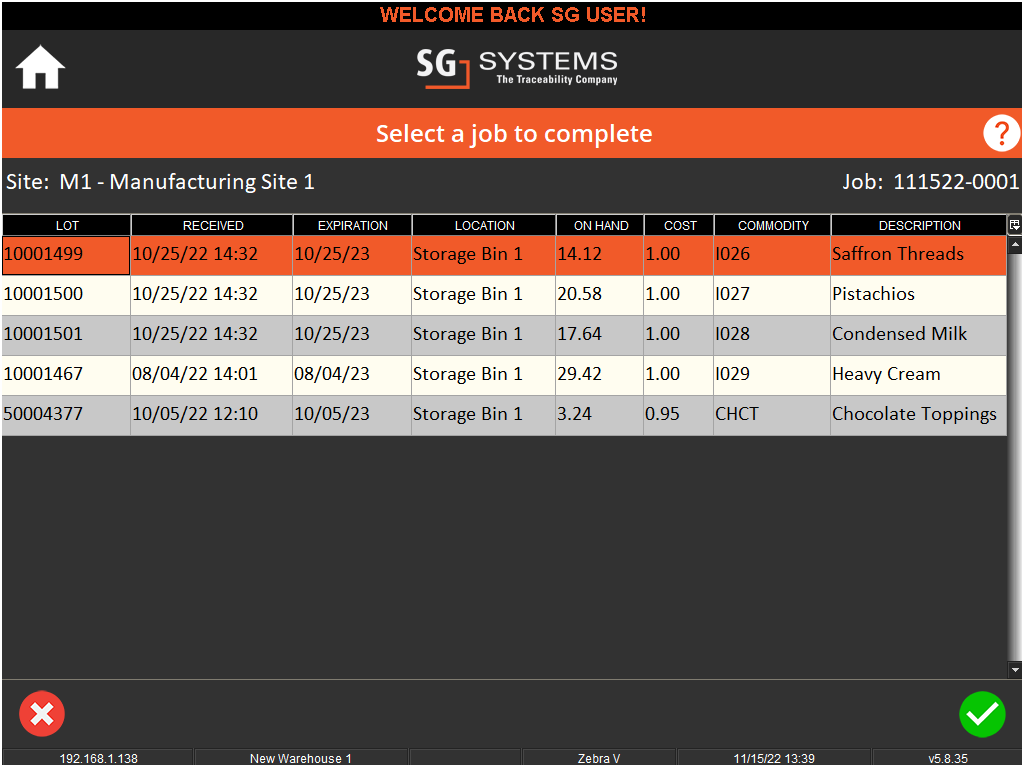Click Storage Bin 1 in Pistachios row
This screenshot has height=769, width=1026.
pos(484,295)
